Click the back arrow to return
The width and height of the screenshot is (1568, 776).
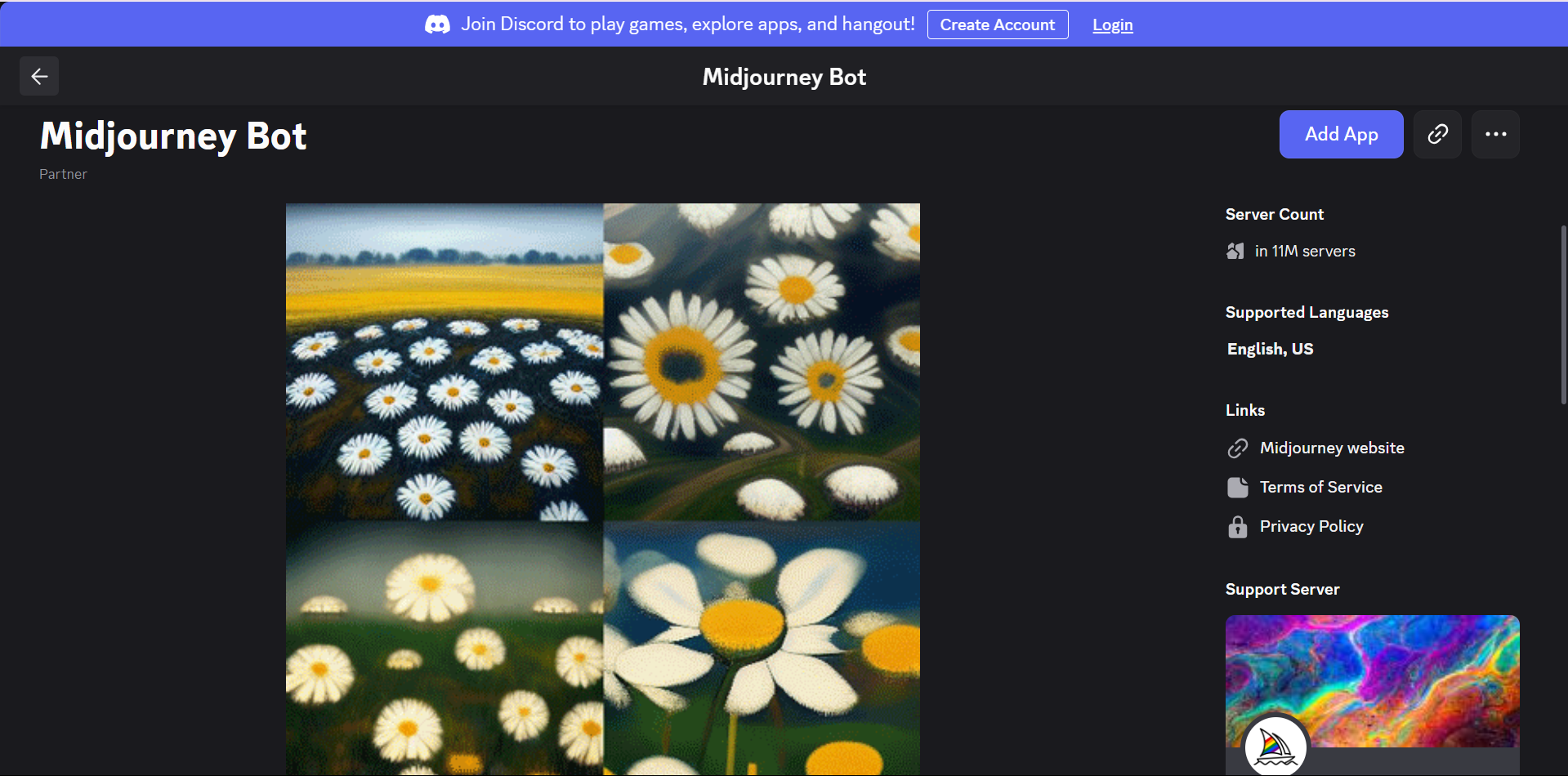coord(38,75)
